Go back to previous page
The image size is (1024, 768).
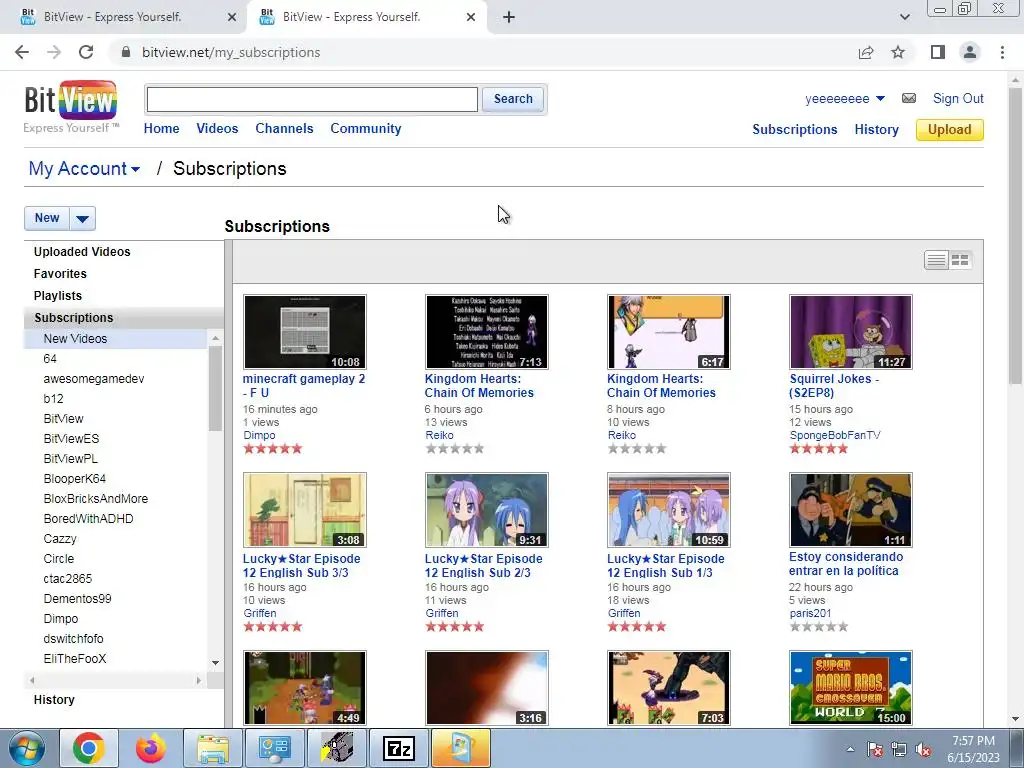(22, 52)
